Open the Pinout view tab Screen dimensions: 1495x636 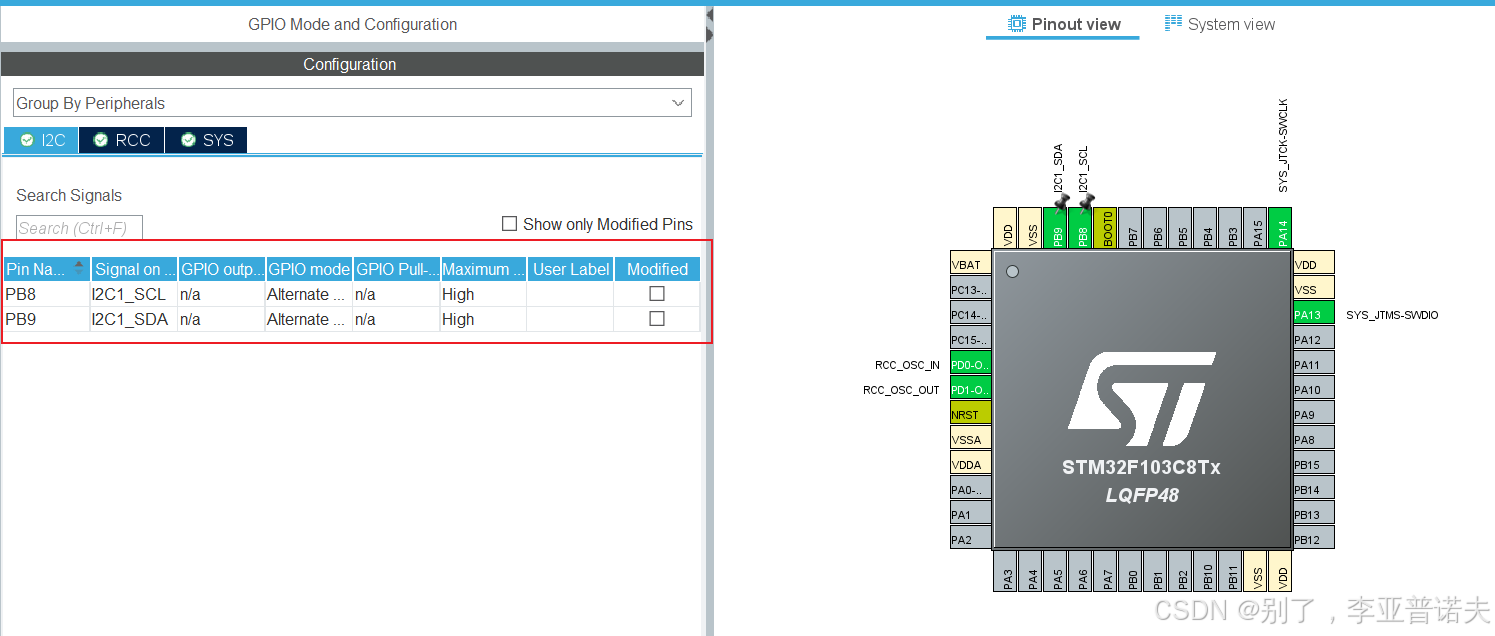(x=1063, y=24)
